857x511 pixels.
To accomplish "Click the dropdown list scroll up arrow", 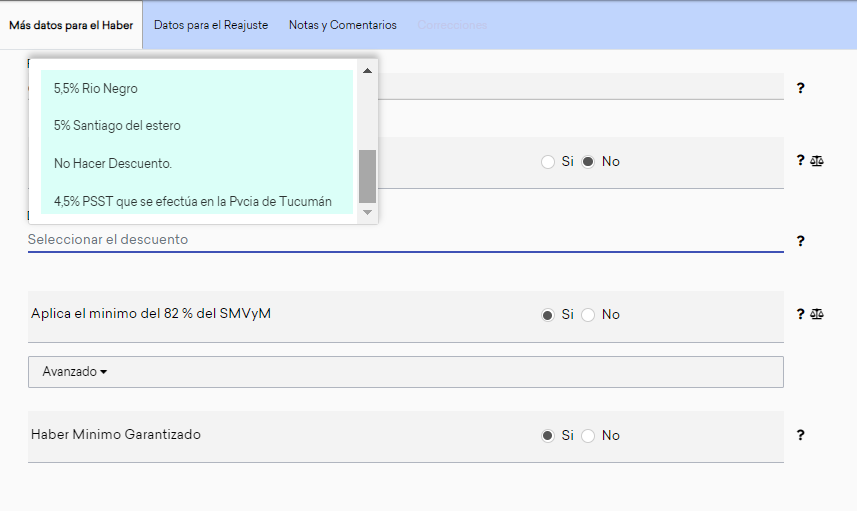I will [x=367, y=71].
